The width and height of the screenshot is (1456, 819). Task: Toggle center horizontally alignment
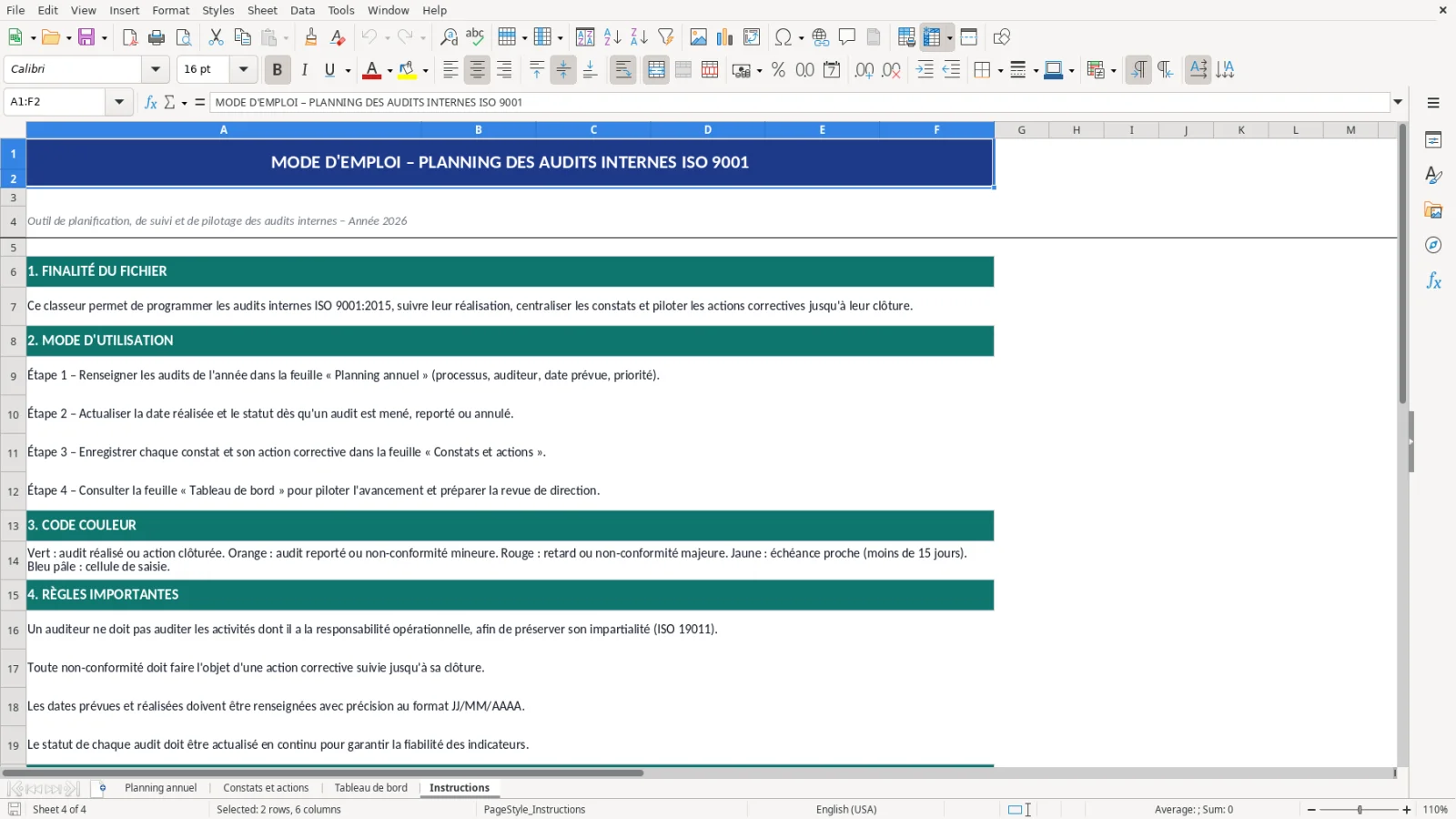pyautogui.click(x=477, y=70)
